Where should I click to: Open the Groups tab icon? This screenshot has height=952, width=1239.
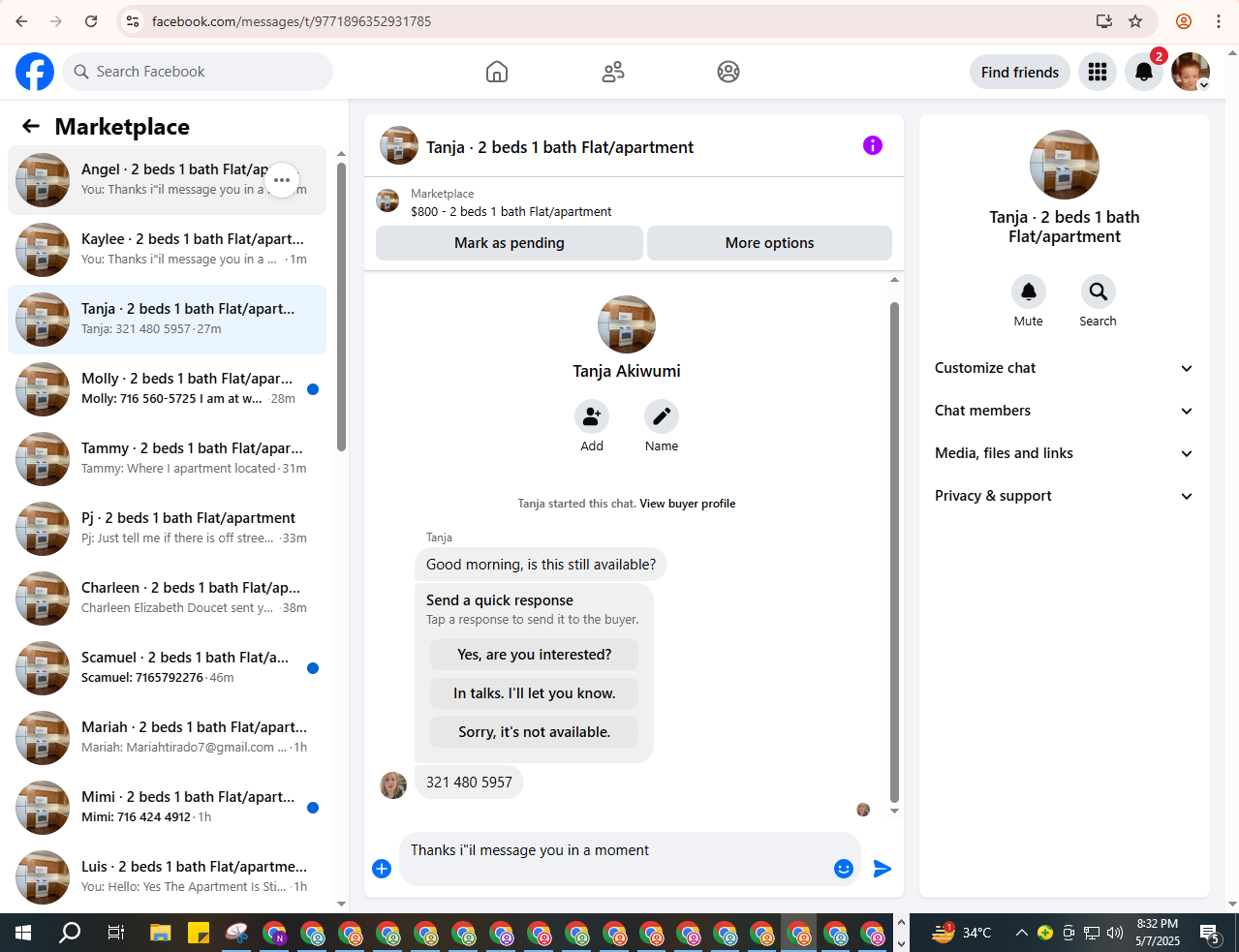coord(728,72)
